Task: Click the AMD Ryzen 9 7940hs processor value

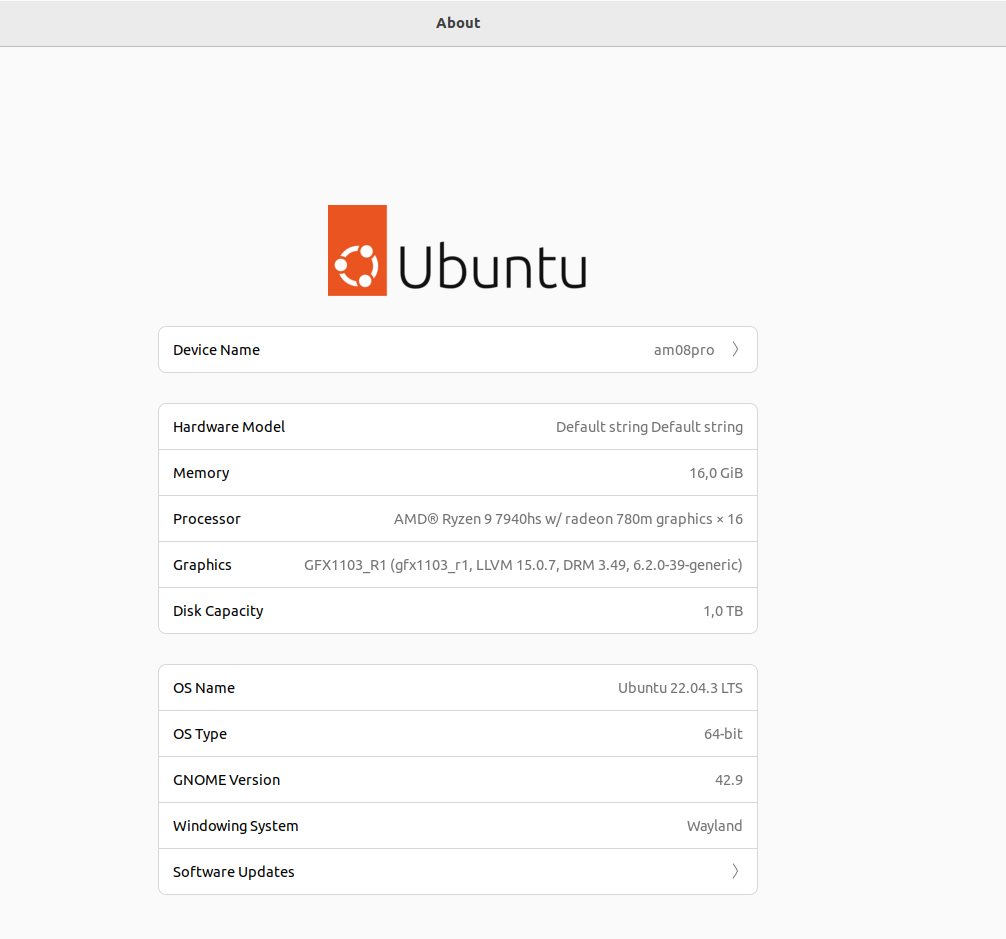Action: [568, 519]
